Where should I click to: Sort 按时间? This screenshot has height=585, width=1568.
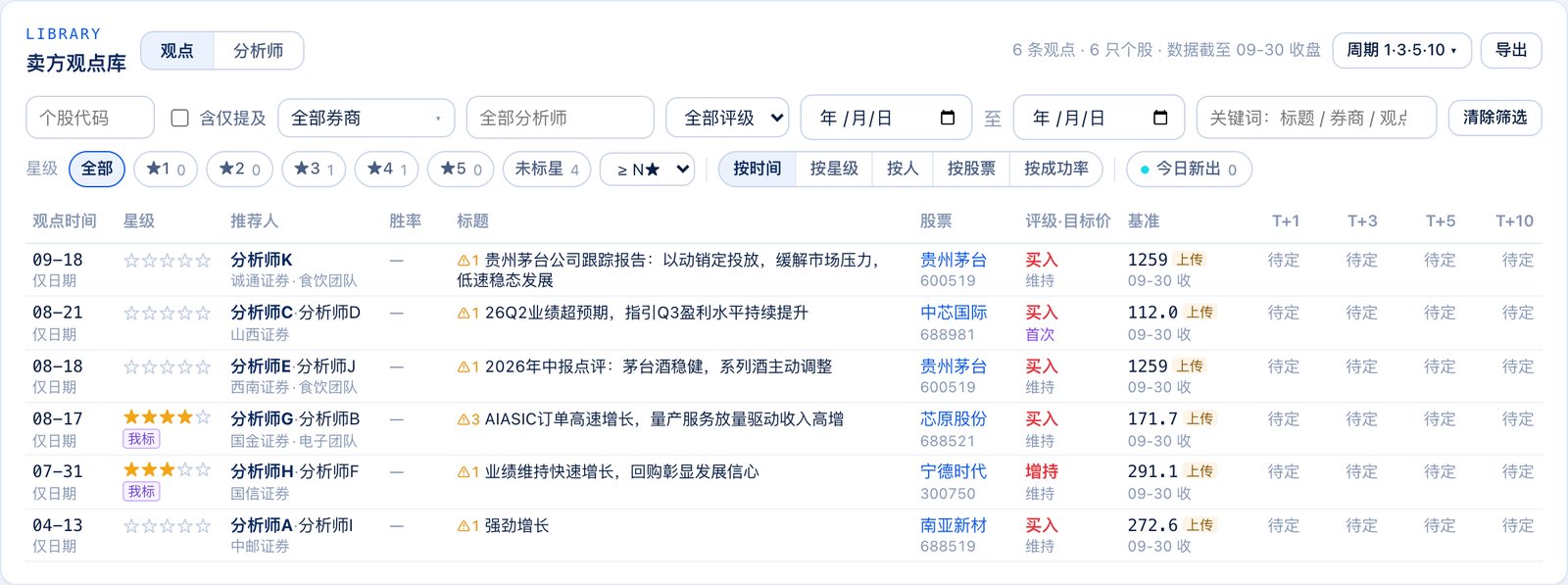point(758,169)
